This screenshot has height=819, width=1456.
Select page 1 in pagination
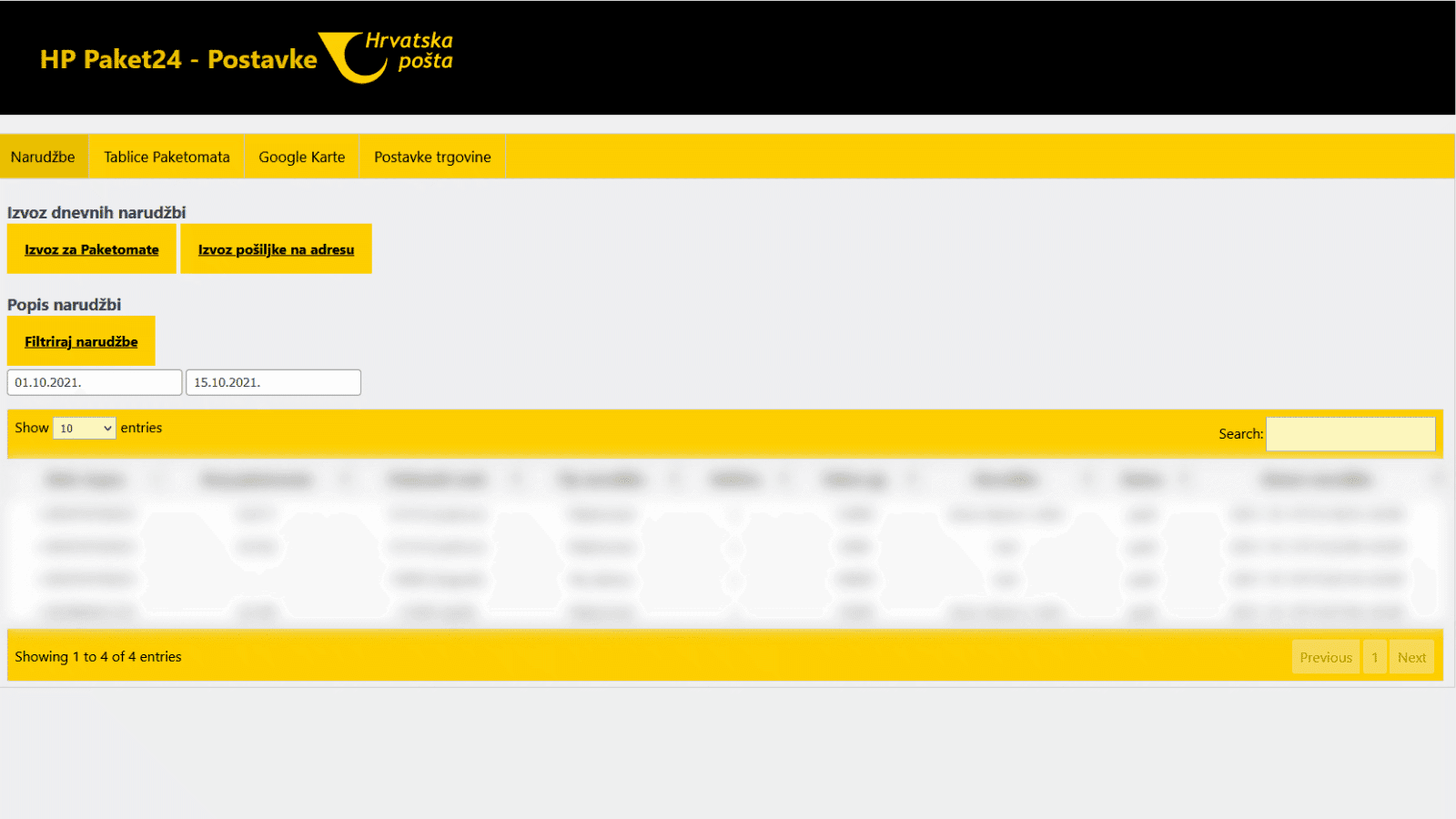click(x=1374, y=657)
